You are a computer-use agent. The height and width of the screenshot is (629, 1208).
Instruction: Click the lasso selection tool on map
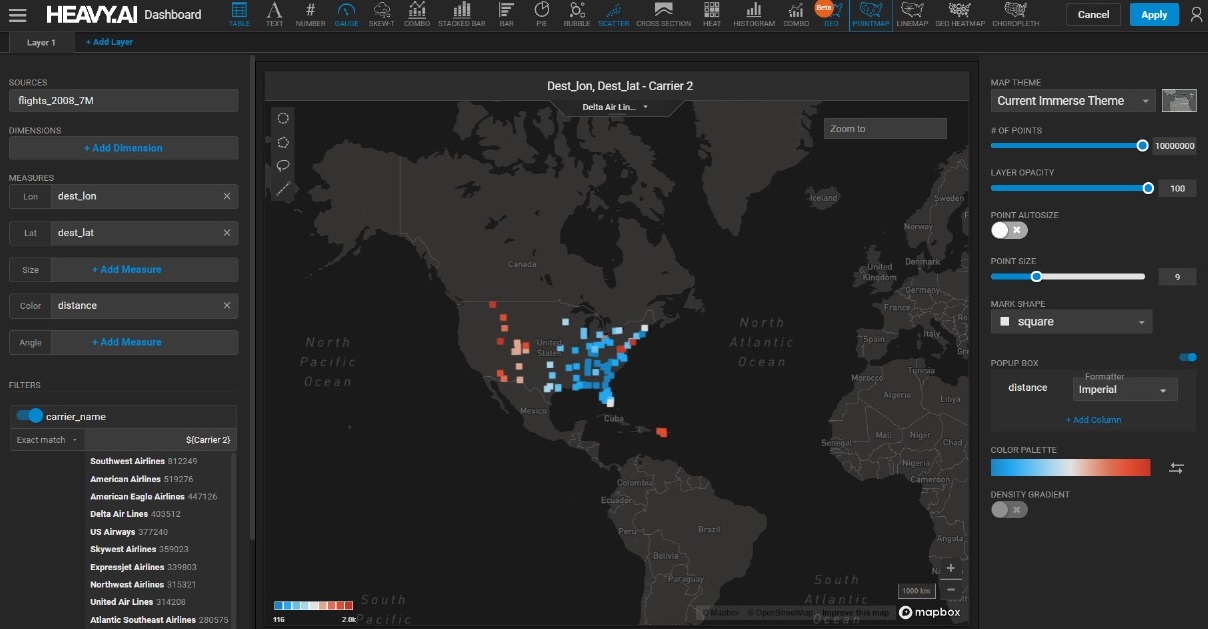click(284, 165)
